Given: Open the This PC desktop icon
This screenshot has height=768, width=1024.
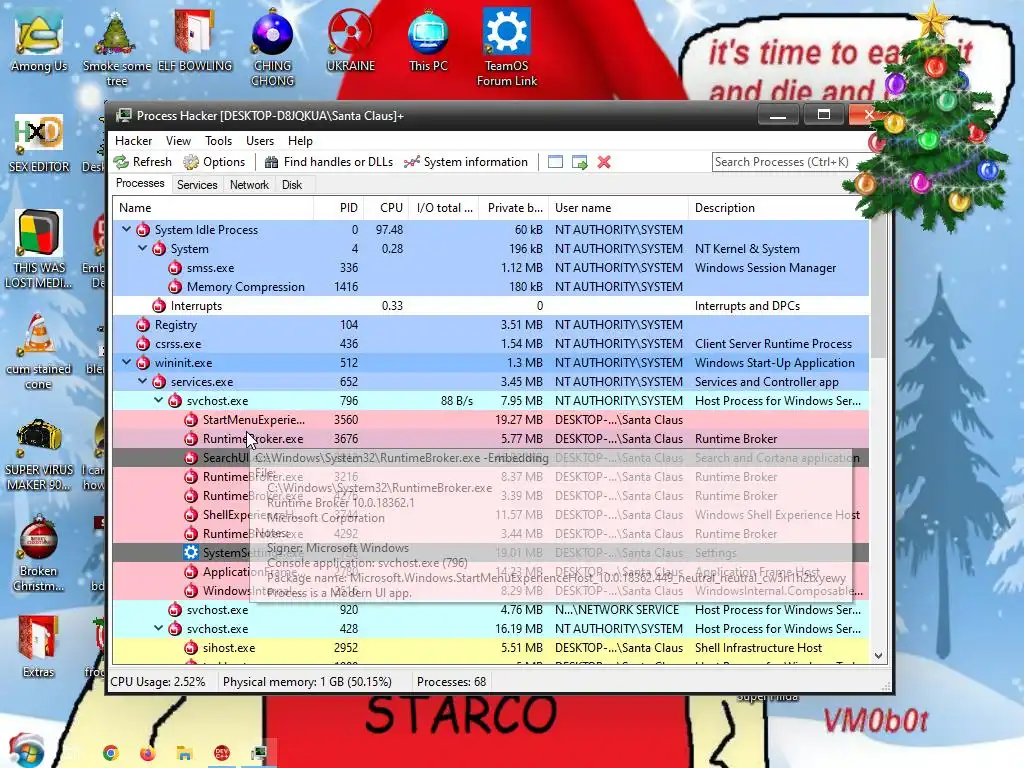Looking at the screenshot, I should 428,42.
